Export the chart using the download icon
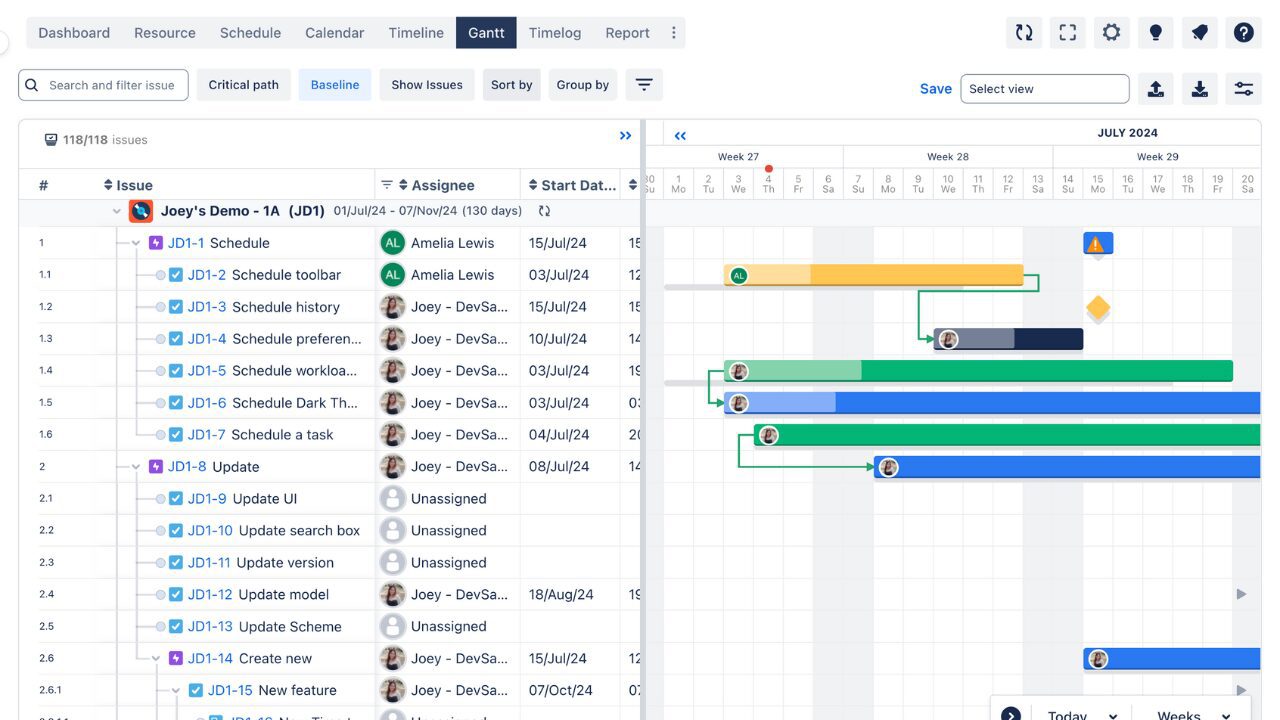The height and width of the screenshot is (720, 1280). click(x=1199, y=89)
